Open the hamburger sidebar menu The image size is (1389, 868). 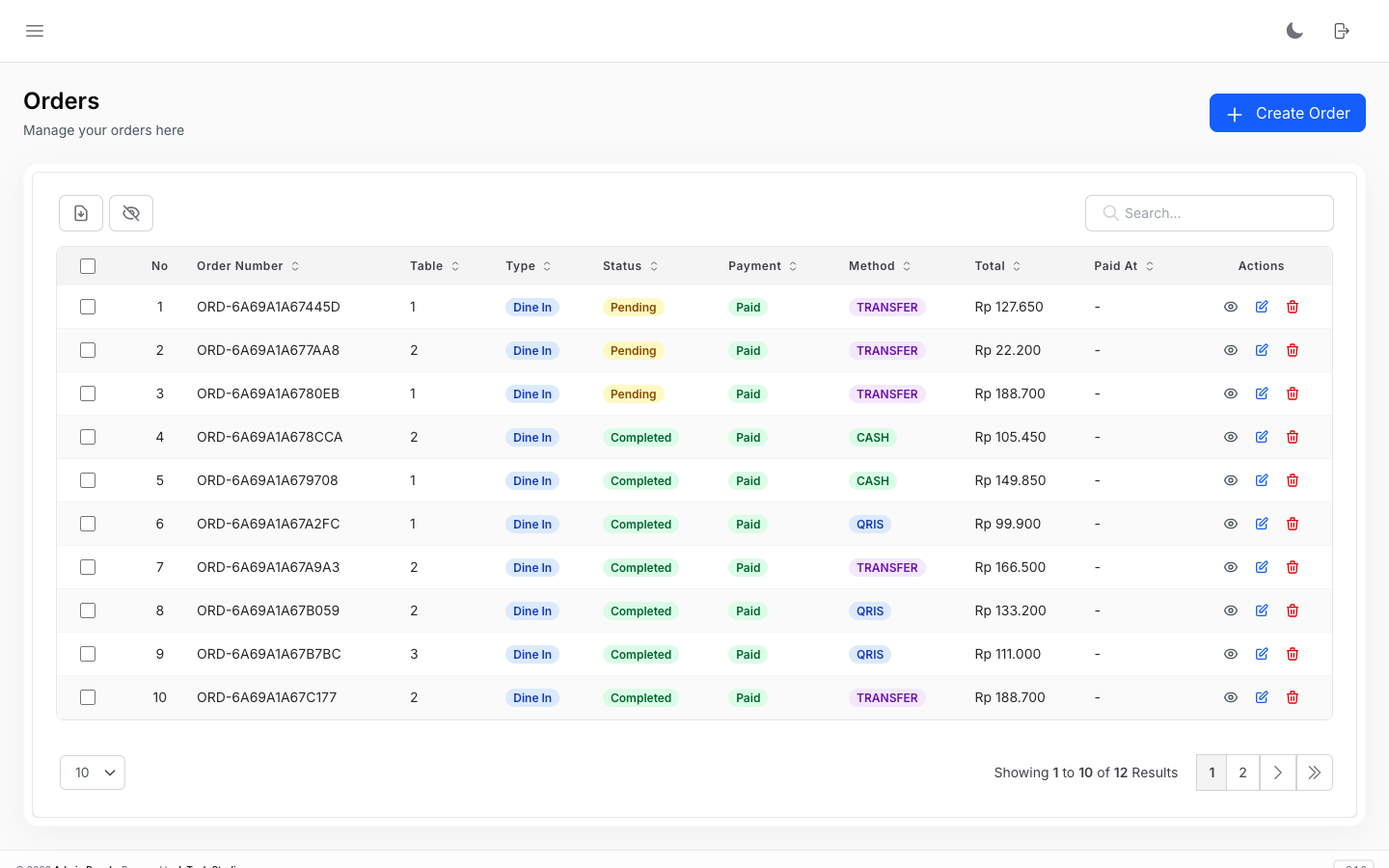pyautogui.click(x=35, y=31)
